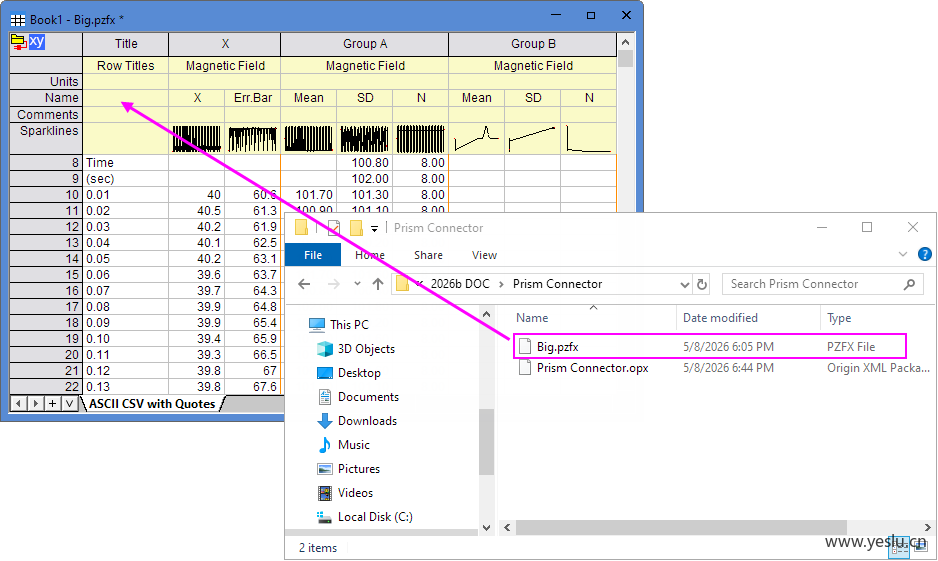Viewport: 938px width, 561px height.
Task: Open the address bar history dropdown
Action: tap(685, 285)
